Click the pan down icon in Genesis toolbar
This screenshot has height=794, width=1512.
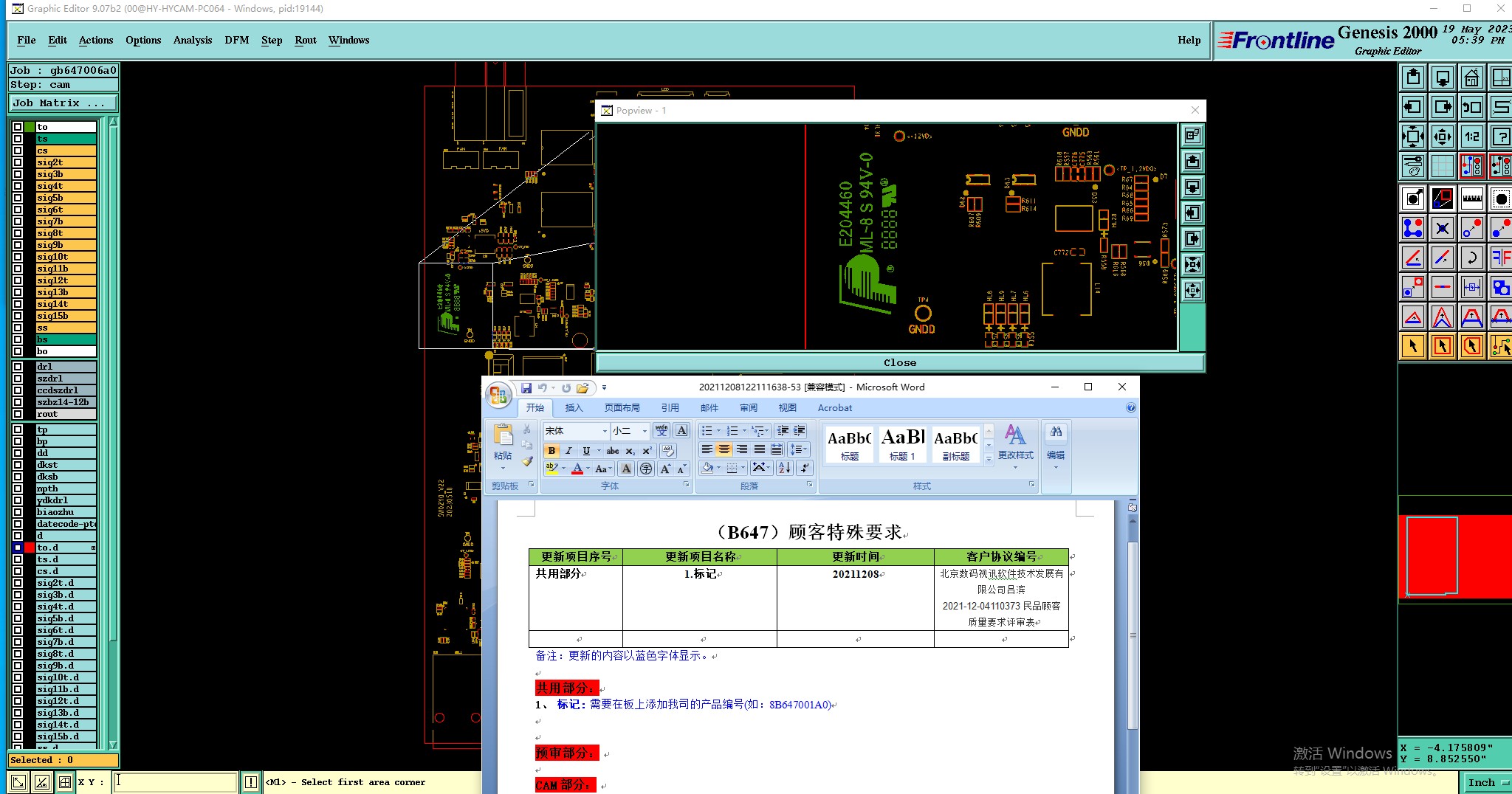[1442, 77]
